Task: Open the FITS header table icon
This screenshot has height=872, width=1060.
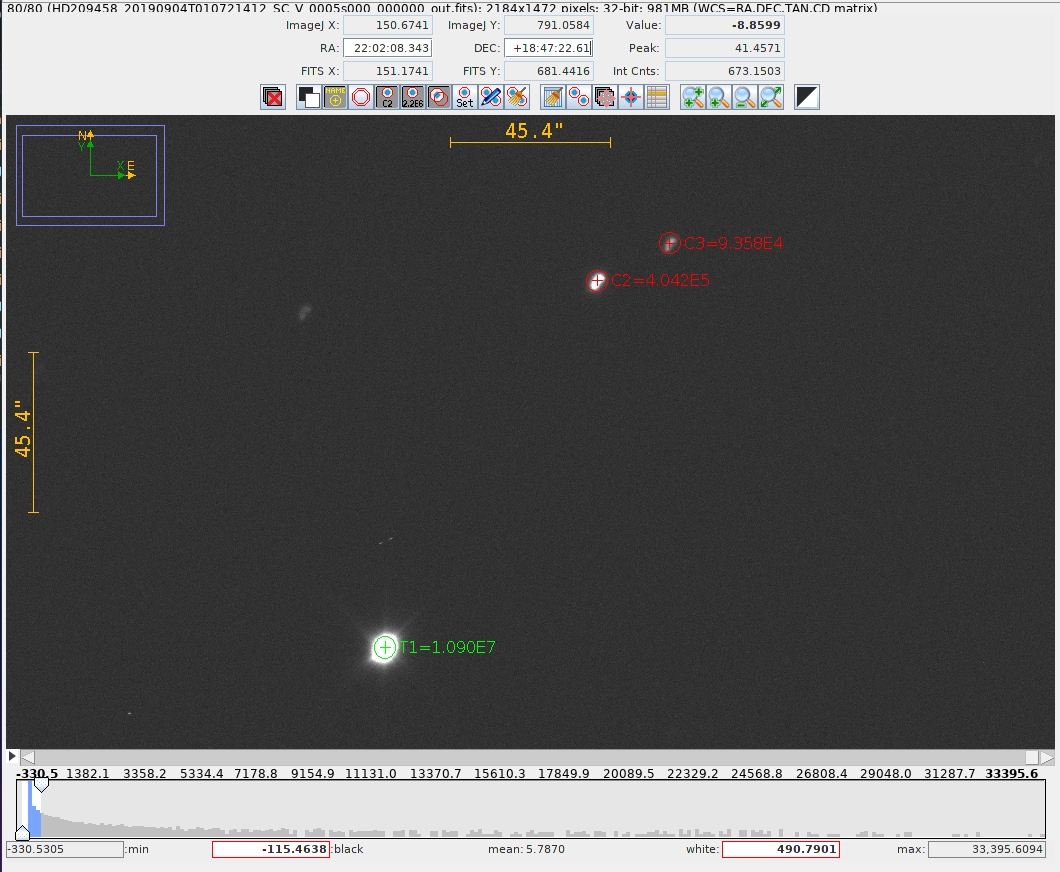Action: pos(657,97)
